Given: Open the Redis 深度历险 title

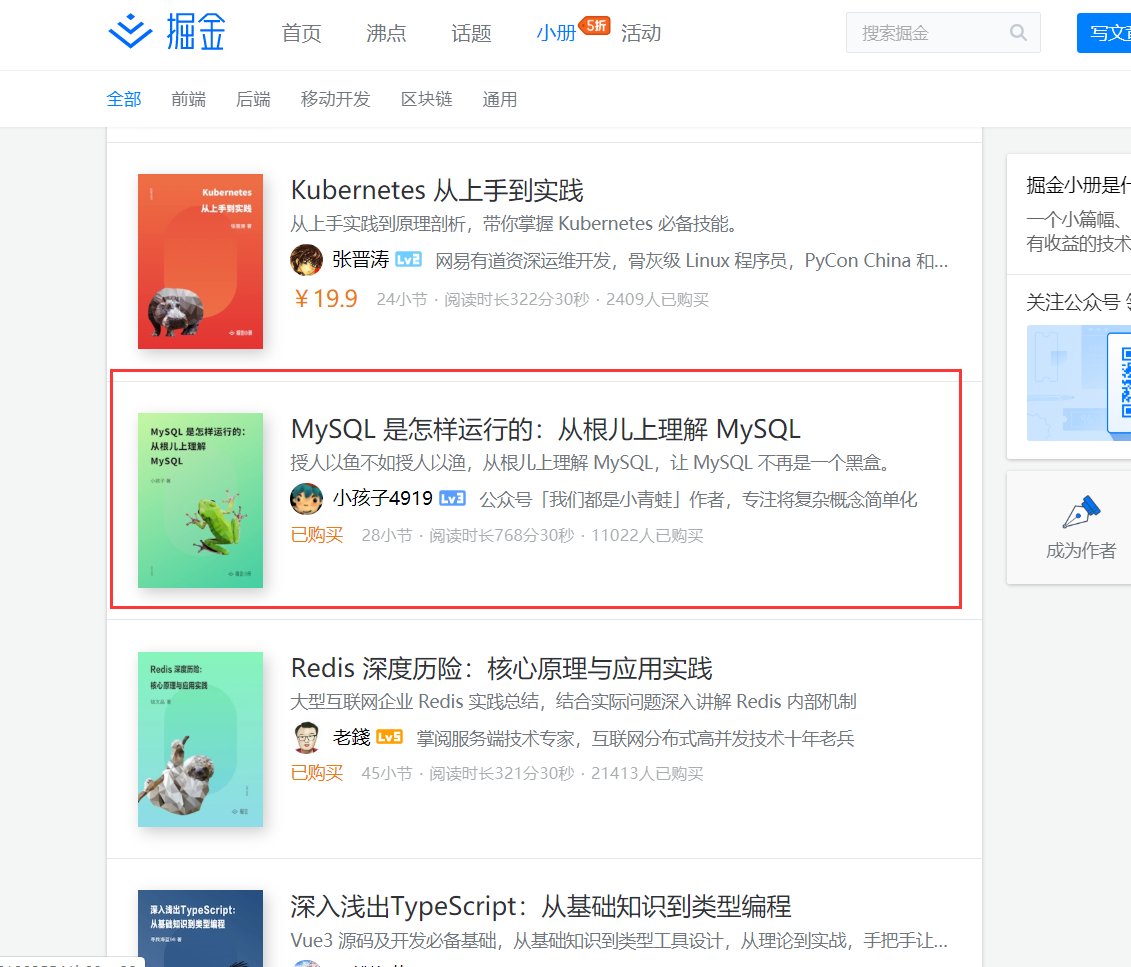Looking at the screenshot, I should (x=501, y=668).
